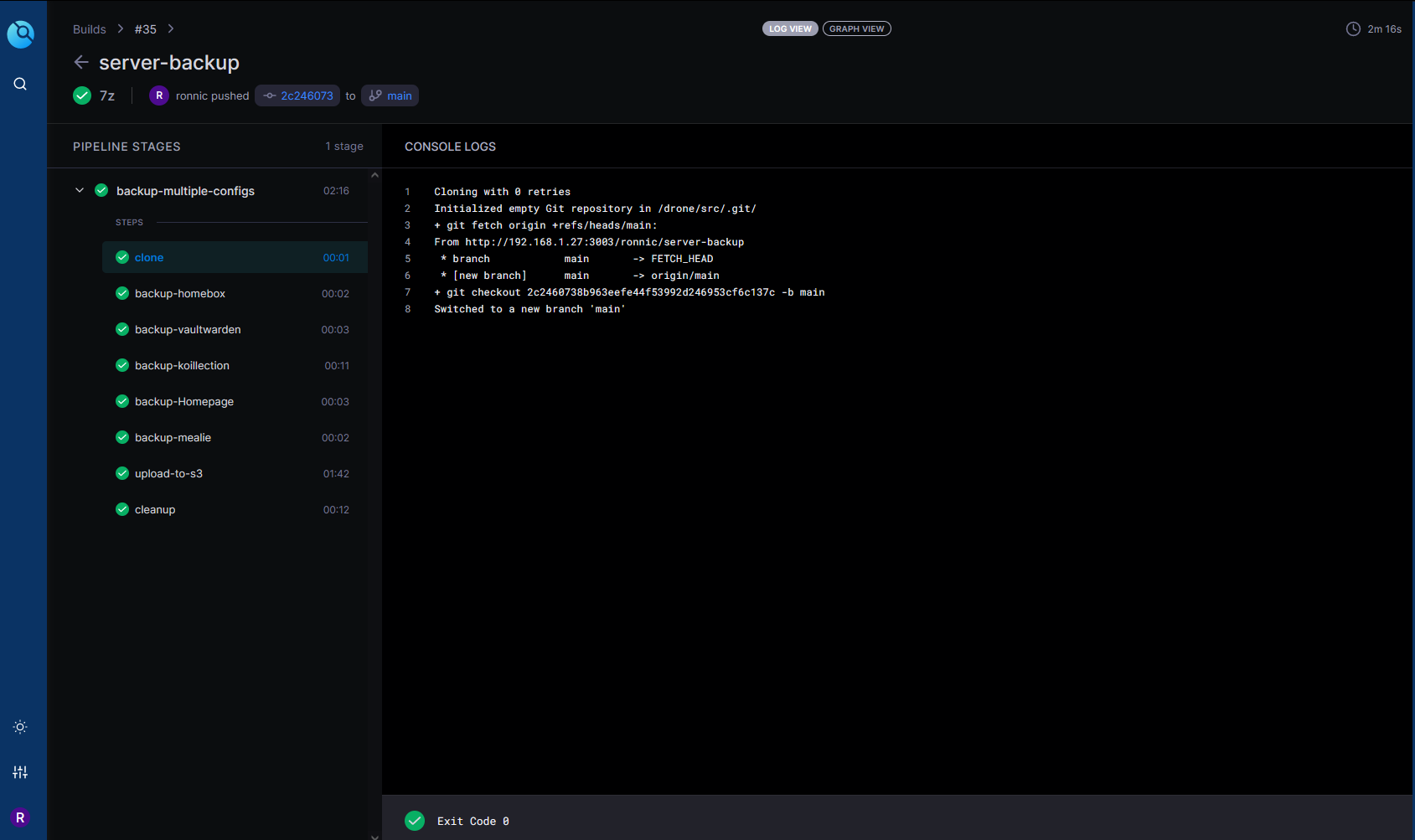
Task: Open settings sliders icon in sidebar
Action: pyautogui.click(x=20, y=772)
